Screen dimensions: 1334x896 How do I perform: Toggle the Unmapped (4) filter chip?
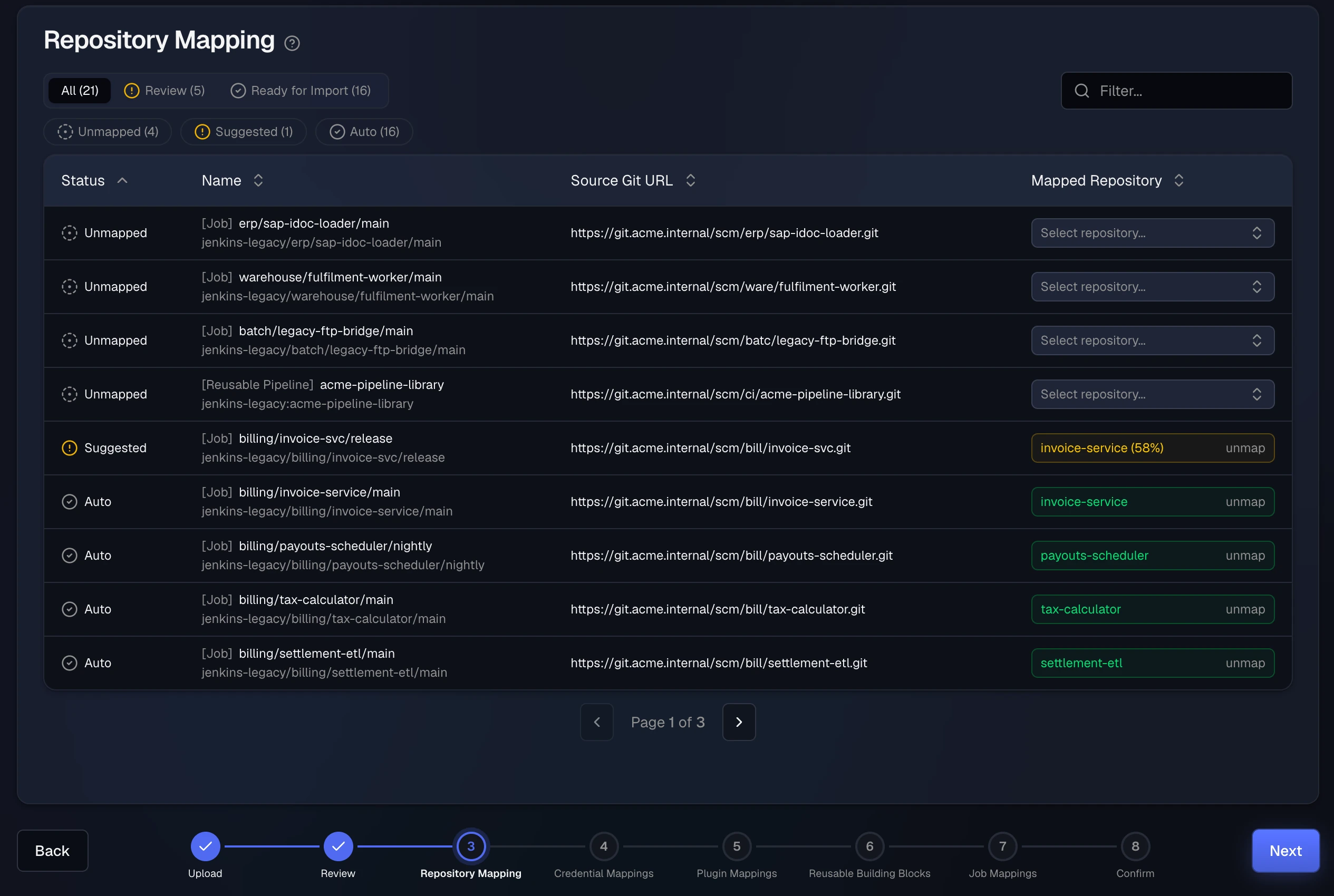point(108,132)
